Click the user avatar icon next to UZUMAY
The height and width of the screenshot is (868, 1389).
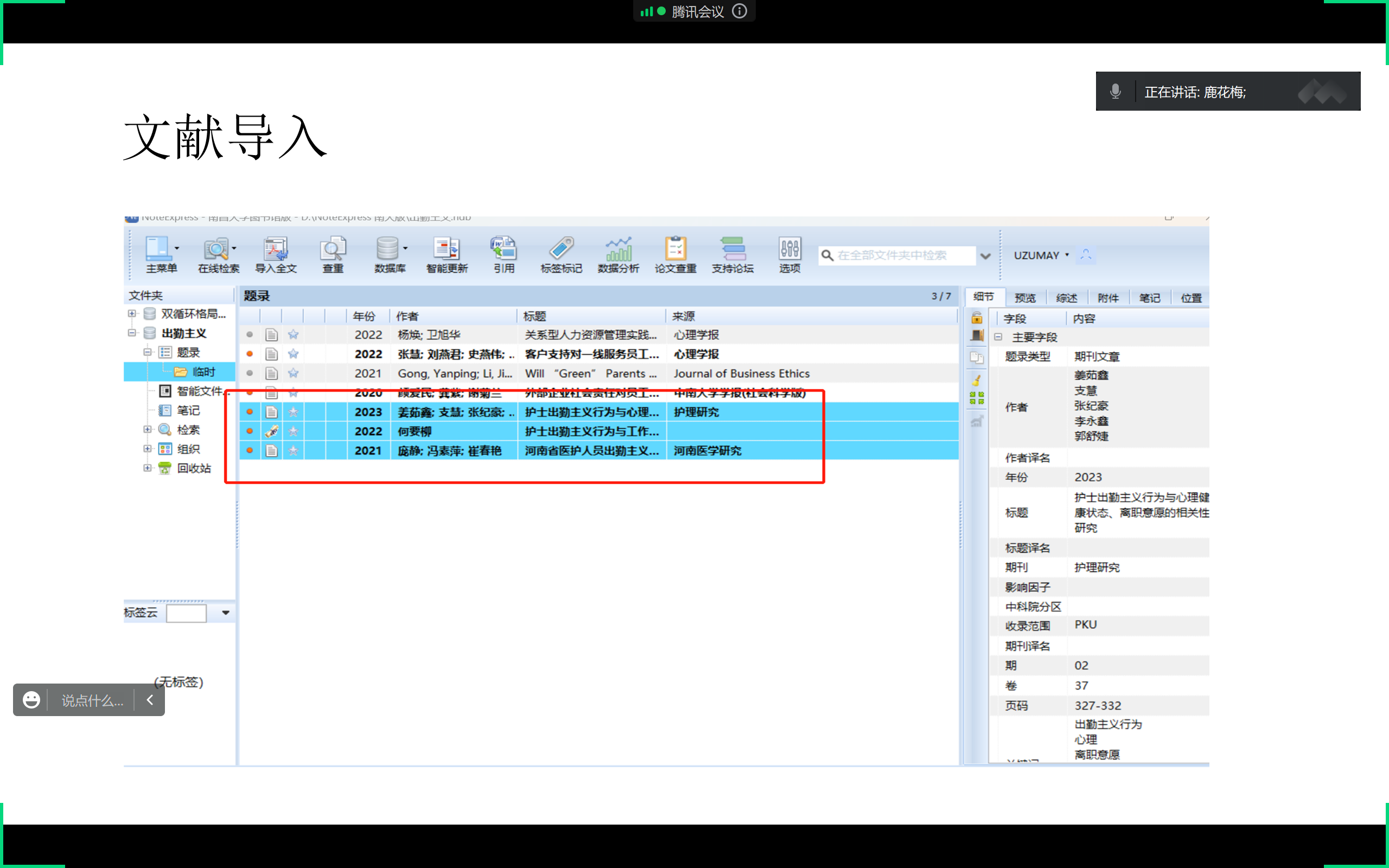coord(1085,255)
